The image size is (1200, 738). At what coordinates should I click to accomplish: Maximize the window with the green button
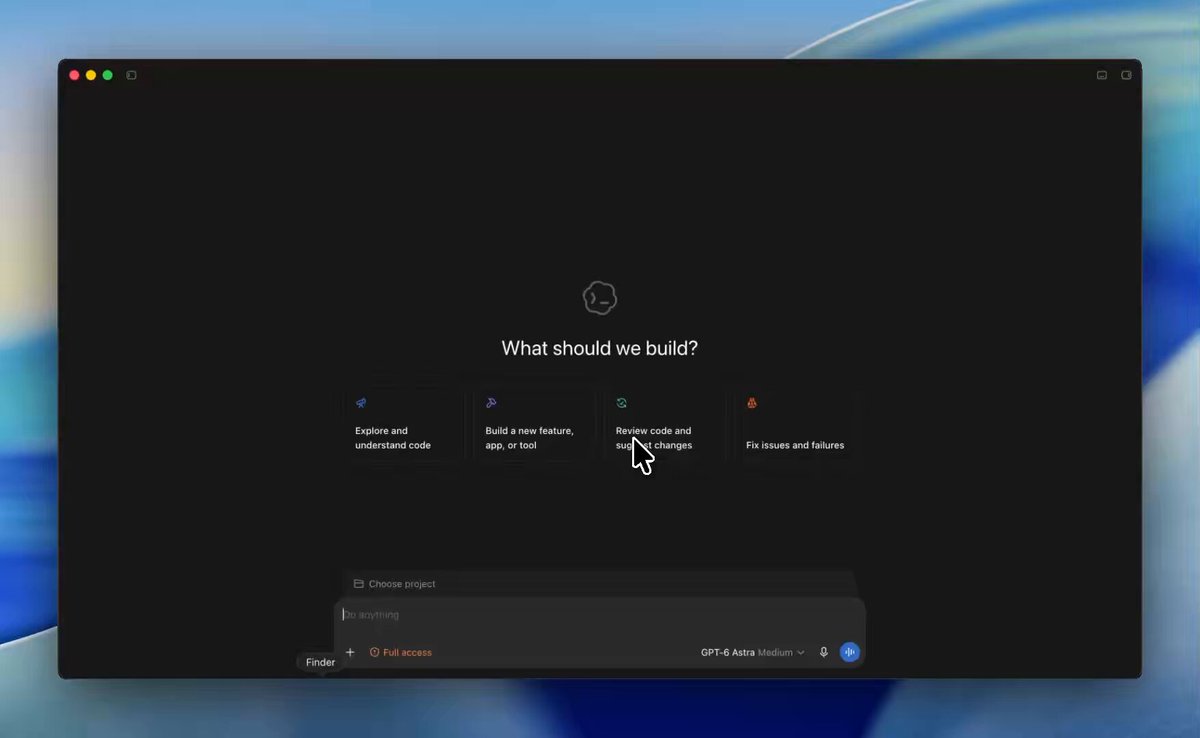point(108,75)
